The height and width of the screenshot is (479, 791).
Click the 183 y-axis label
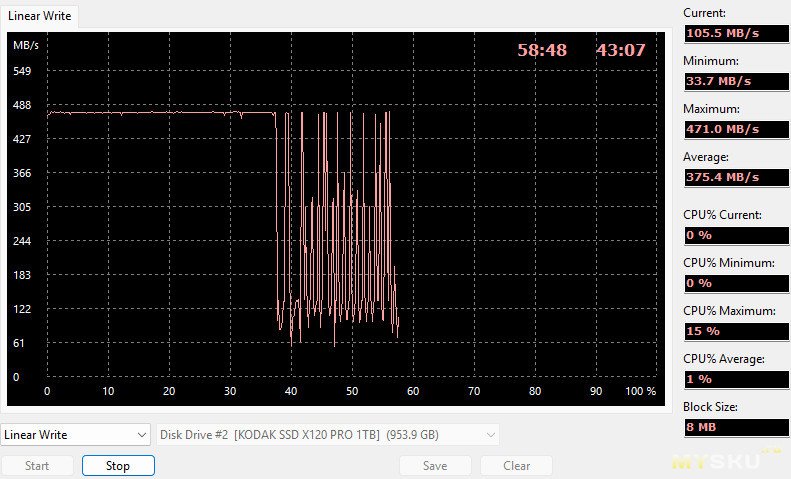click(22, 275)
